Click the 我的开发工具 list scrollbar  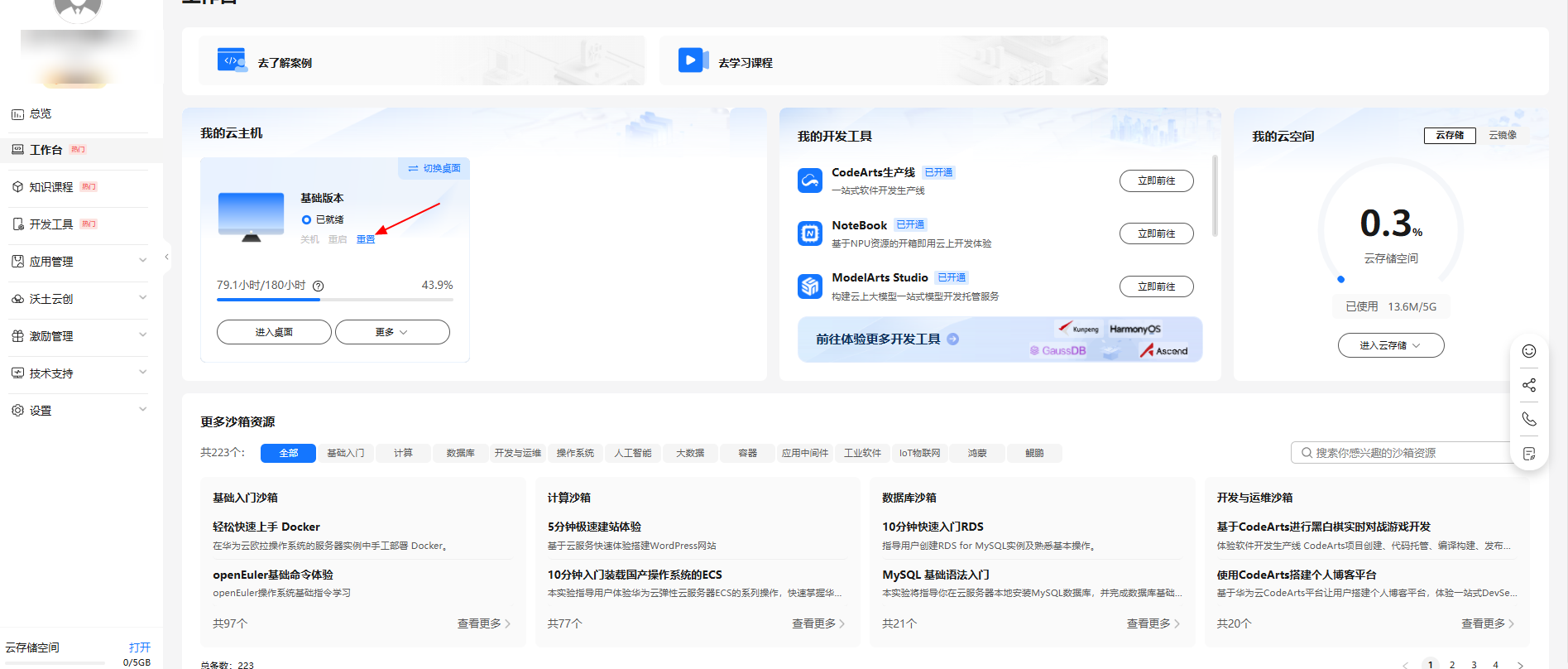point(1215,196)
